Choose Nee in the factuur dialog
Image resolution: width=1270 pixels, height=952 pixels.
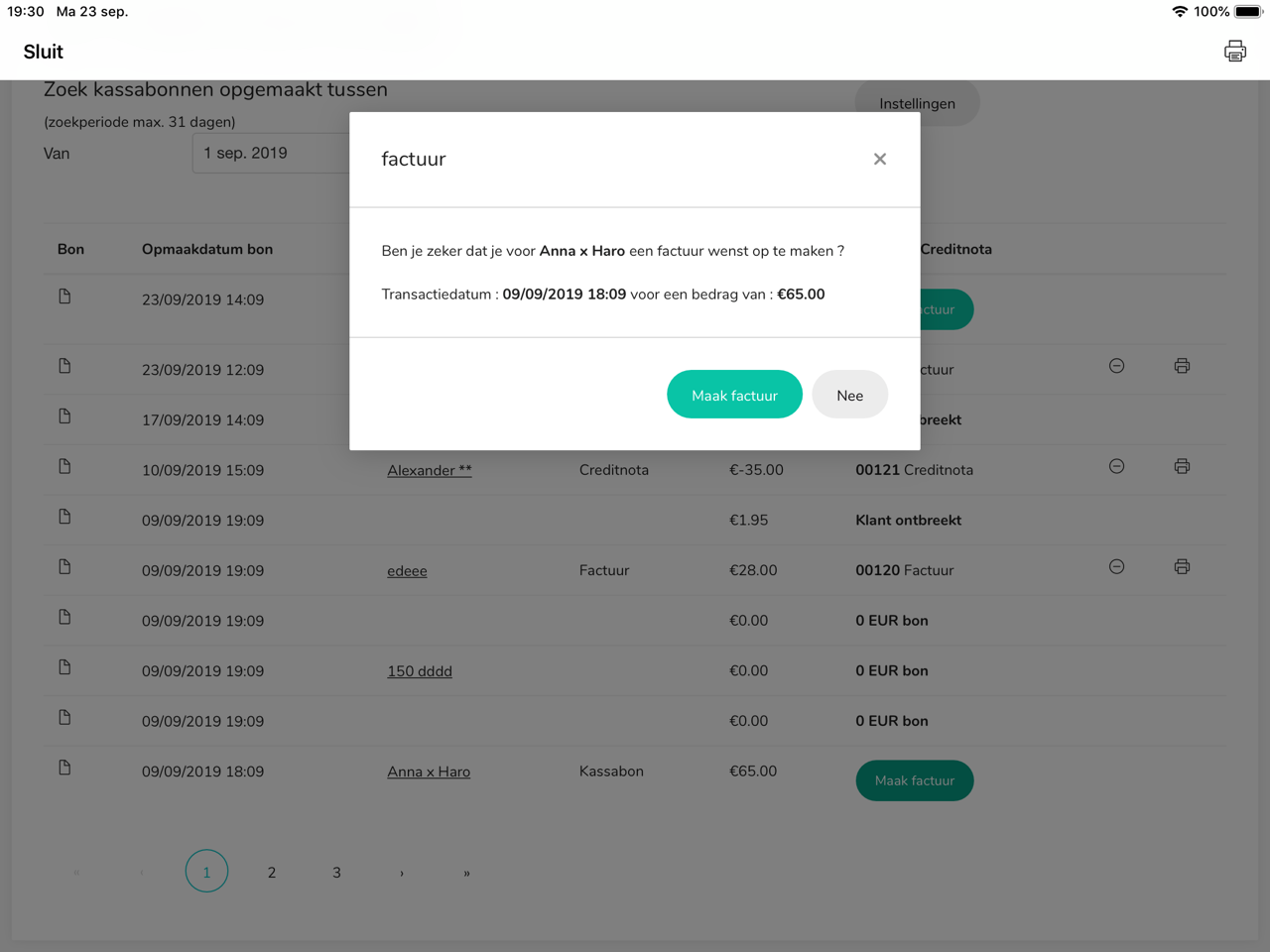pos(849,395)
